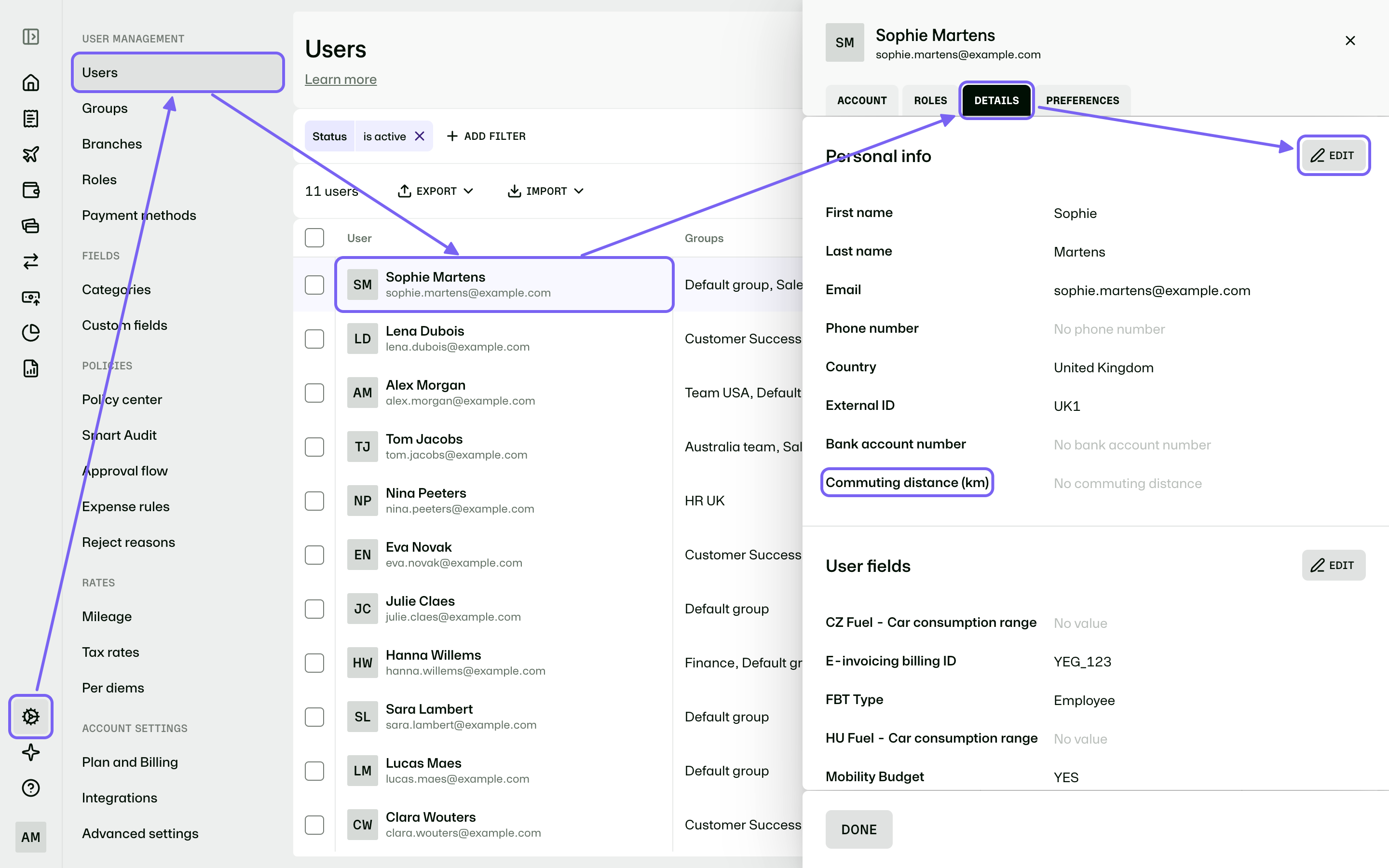Check the box for Alex Morgan
The width and height of the screenshot is (1389, 868).
[x=314, y=393]
